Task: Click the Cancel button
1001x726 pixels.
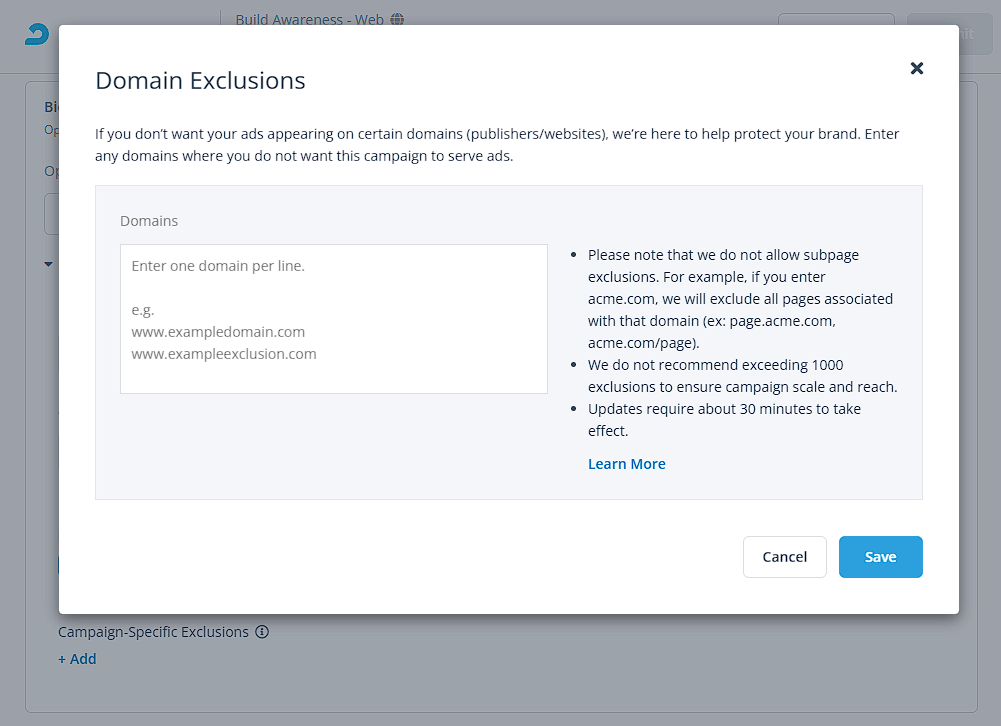Action: [x=785, y=557]
